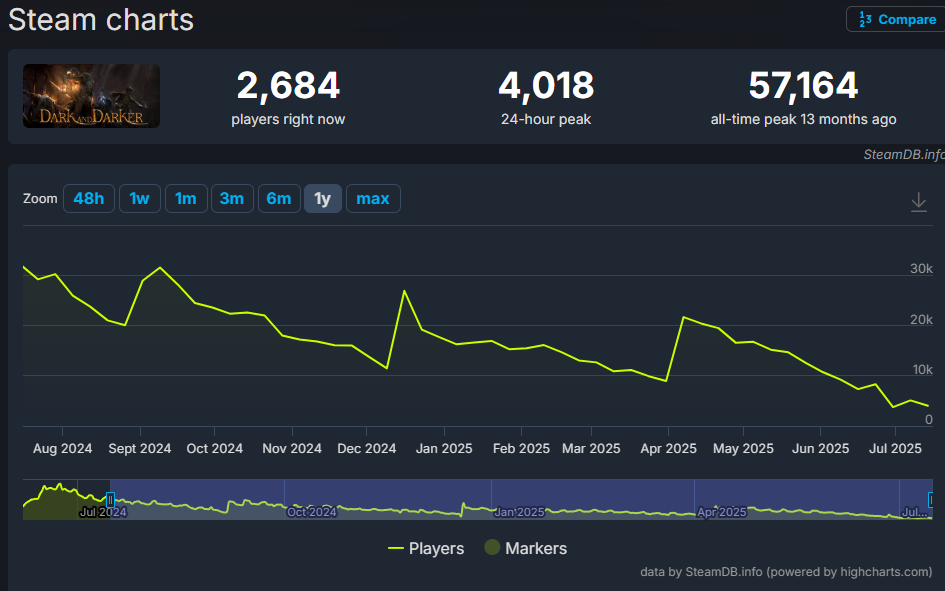
Task: Click the Compare button
Action: 897,19
